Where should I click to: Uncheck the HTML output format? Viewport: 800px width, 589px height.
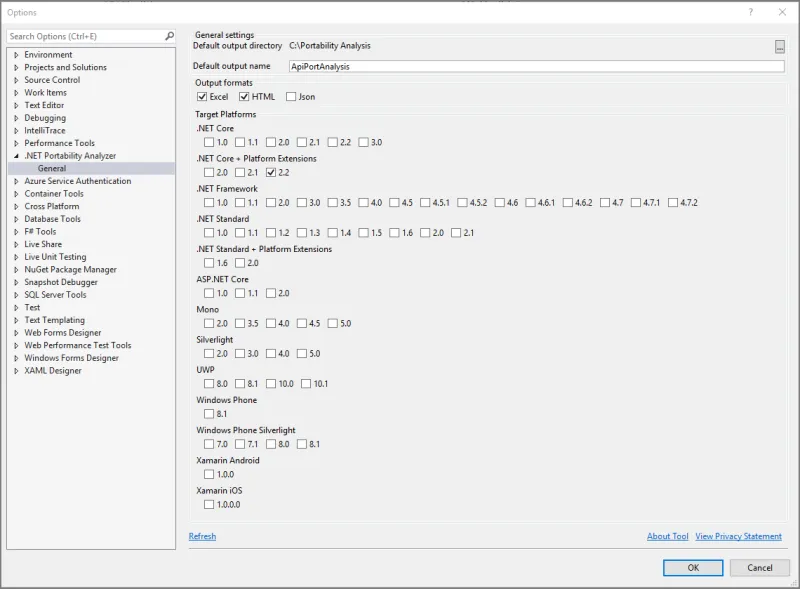[x=243, y=97]
